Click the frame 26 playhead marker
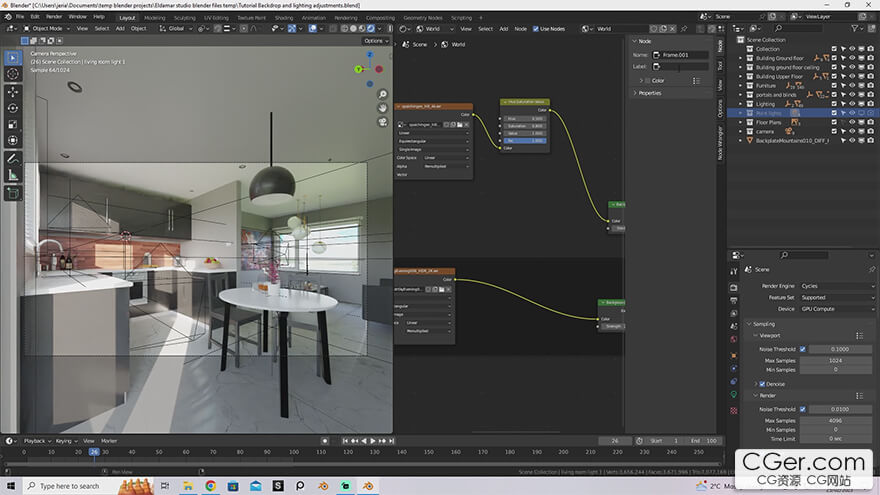The width and height of the screenshot is (880, 495). click(94, 452)
